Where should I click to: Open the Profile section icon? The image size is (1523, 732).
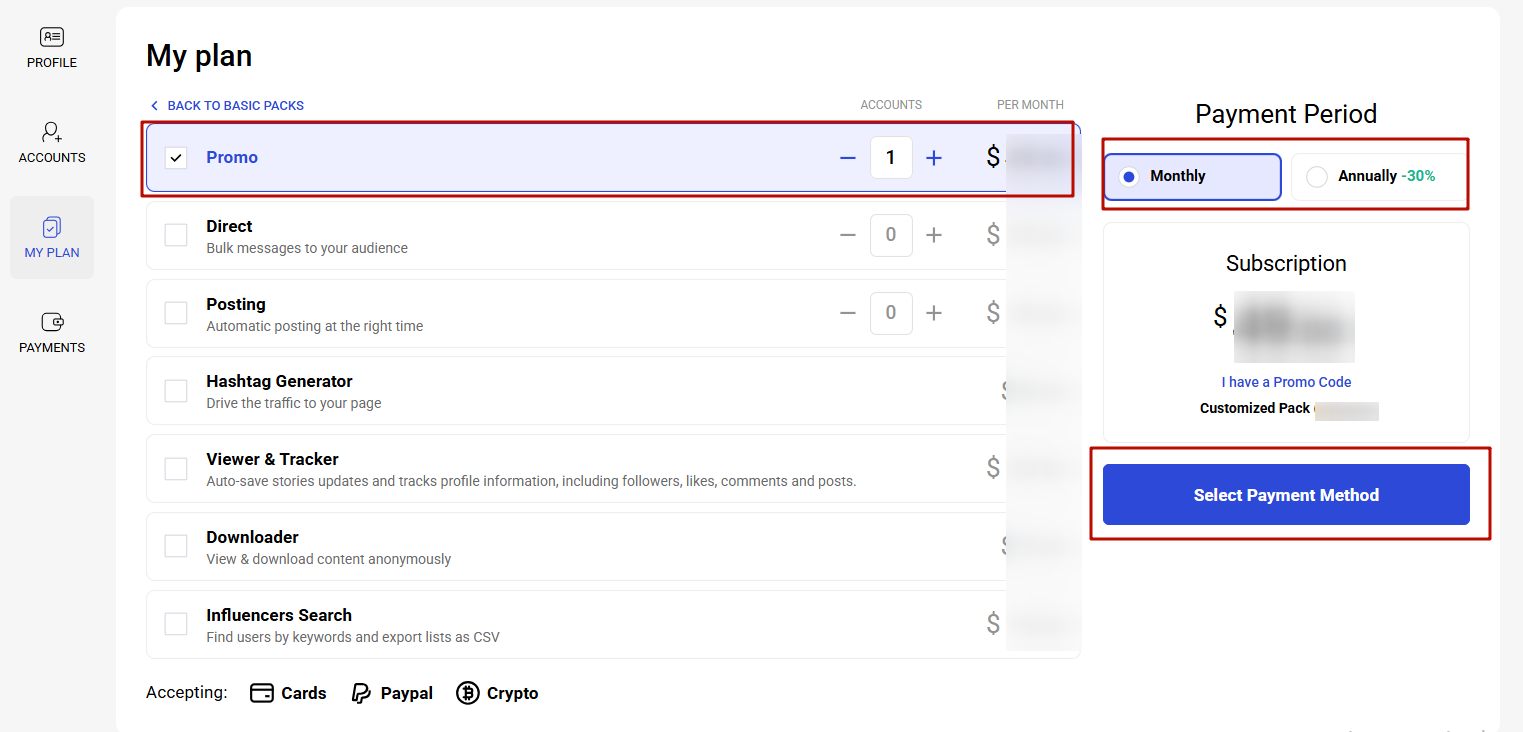[52, 38]
